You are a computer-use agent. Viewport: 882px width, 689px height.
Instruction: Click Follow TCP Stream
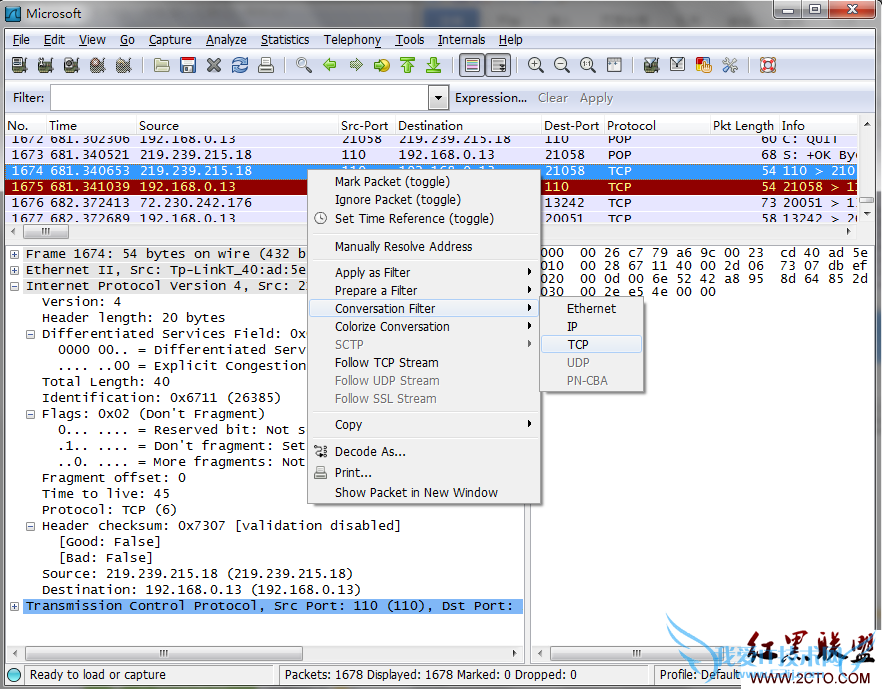(x=386, y=363)
